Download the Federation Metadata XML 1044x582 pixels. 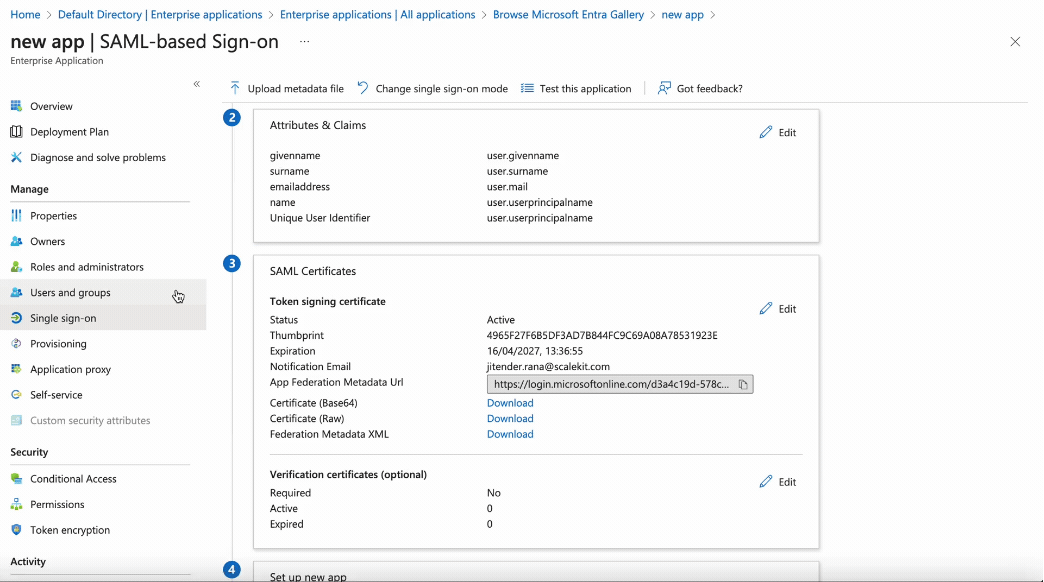click(510, 433)
